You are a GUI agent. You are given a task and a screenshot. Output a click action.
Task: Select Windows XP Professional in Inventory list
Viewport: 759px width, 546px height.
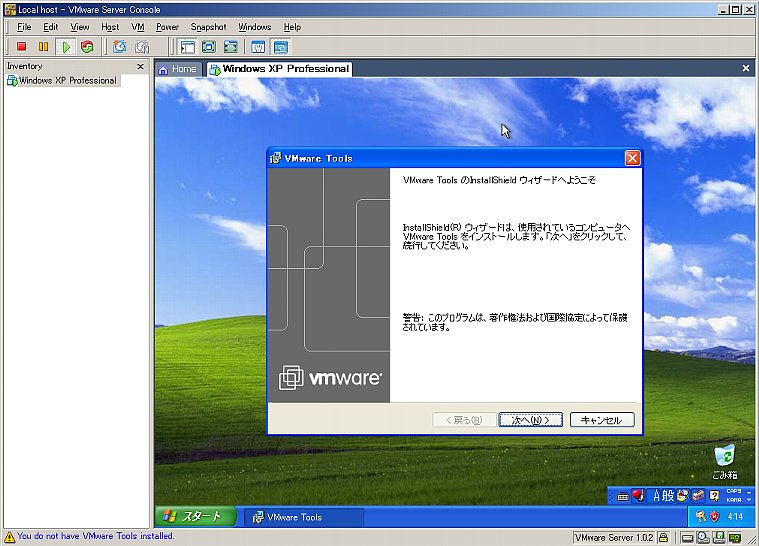point(62,80)
